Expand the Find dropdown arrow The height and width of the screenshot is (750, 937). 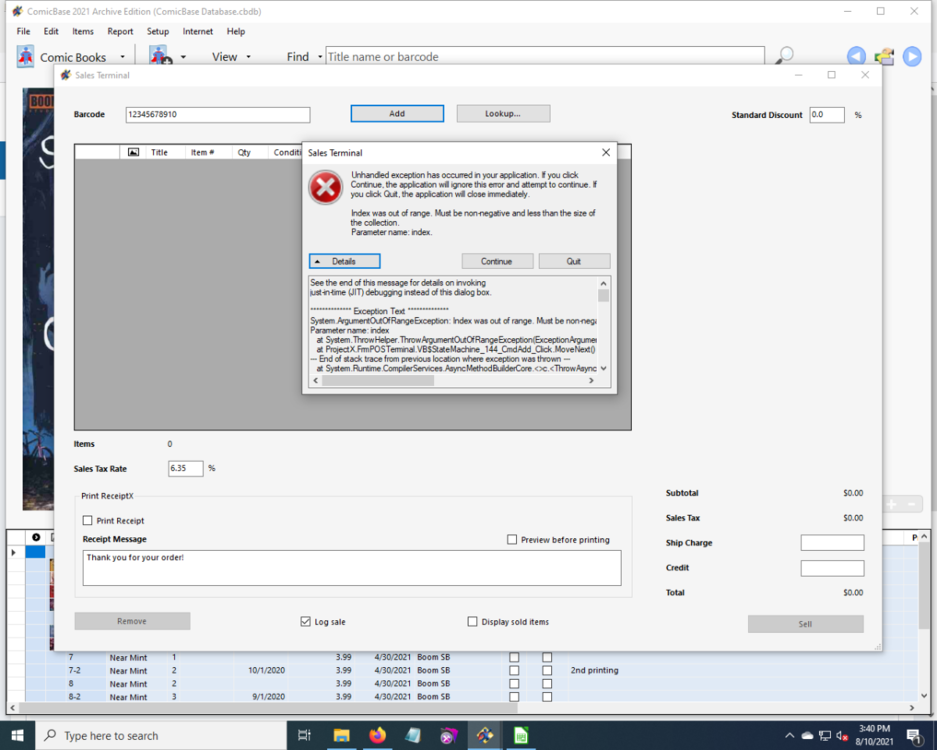pos(320,57)
